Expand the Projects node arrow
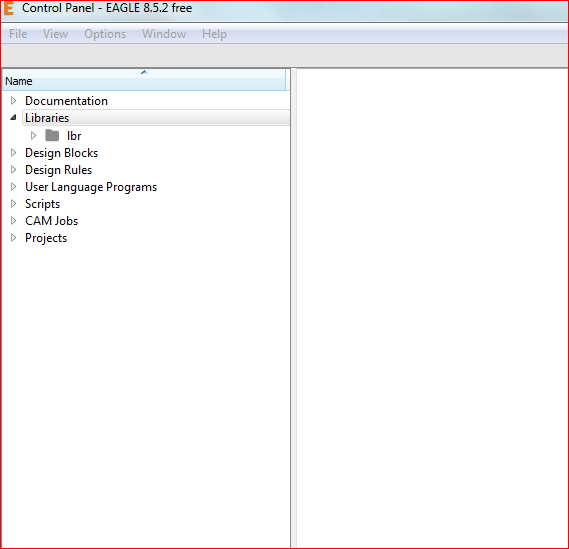 point(13,238)
